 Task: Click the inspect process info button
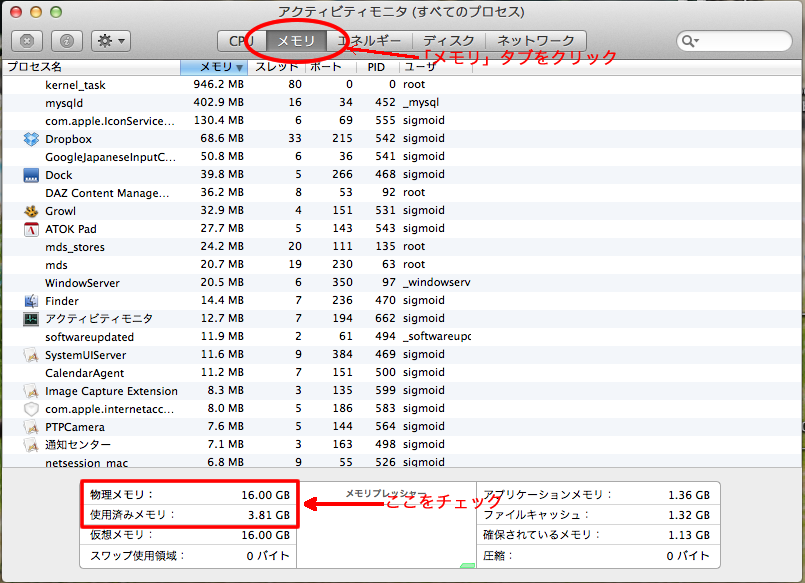(x=67, y=41)
